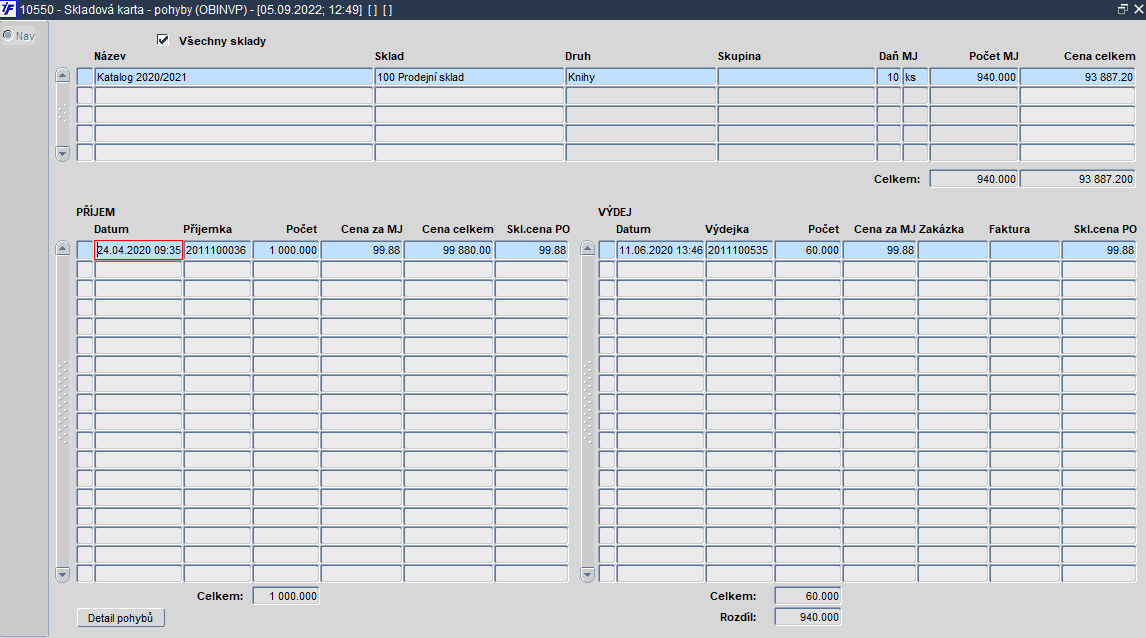
Task: Click the PŘÍJEM list scroll up arrow
Action: pos(62,248)
